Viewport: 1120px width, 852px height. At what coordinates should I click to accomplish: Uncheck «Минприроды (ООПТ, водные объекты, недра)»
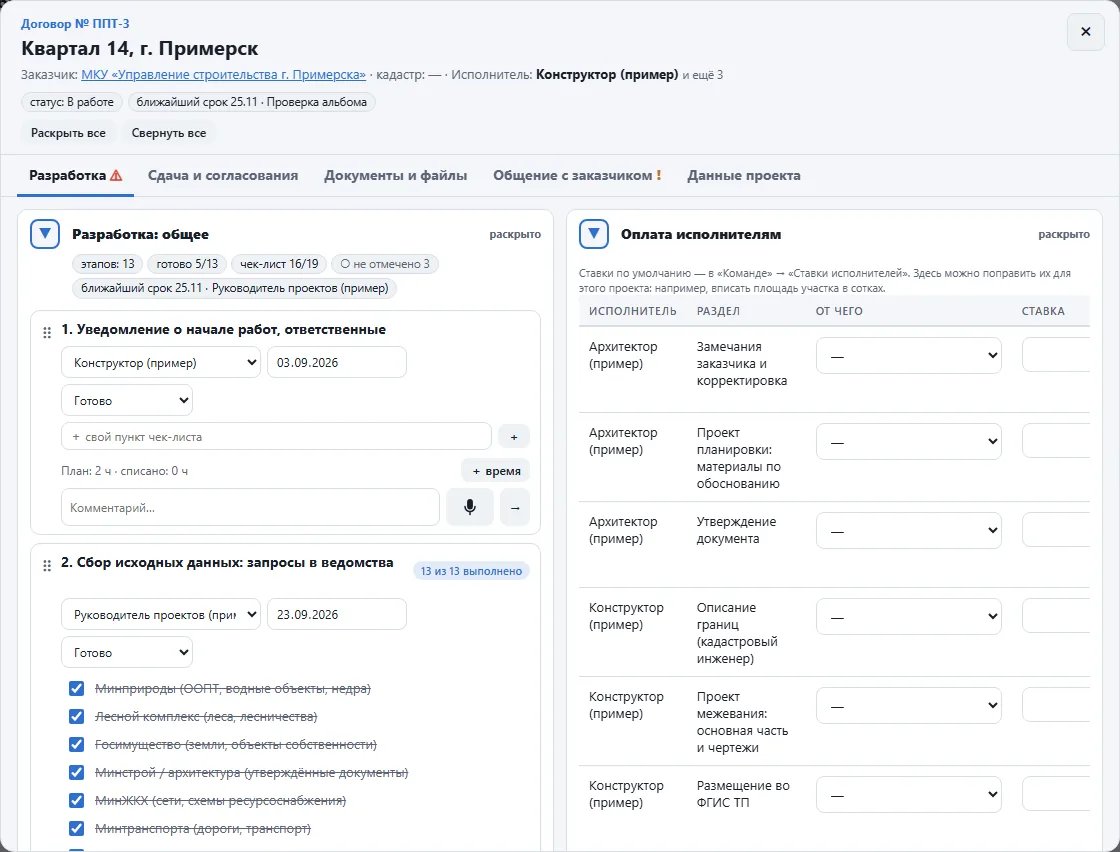76,688
